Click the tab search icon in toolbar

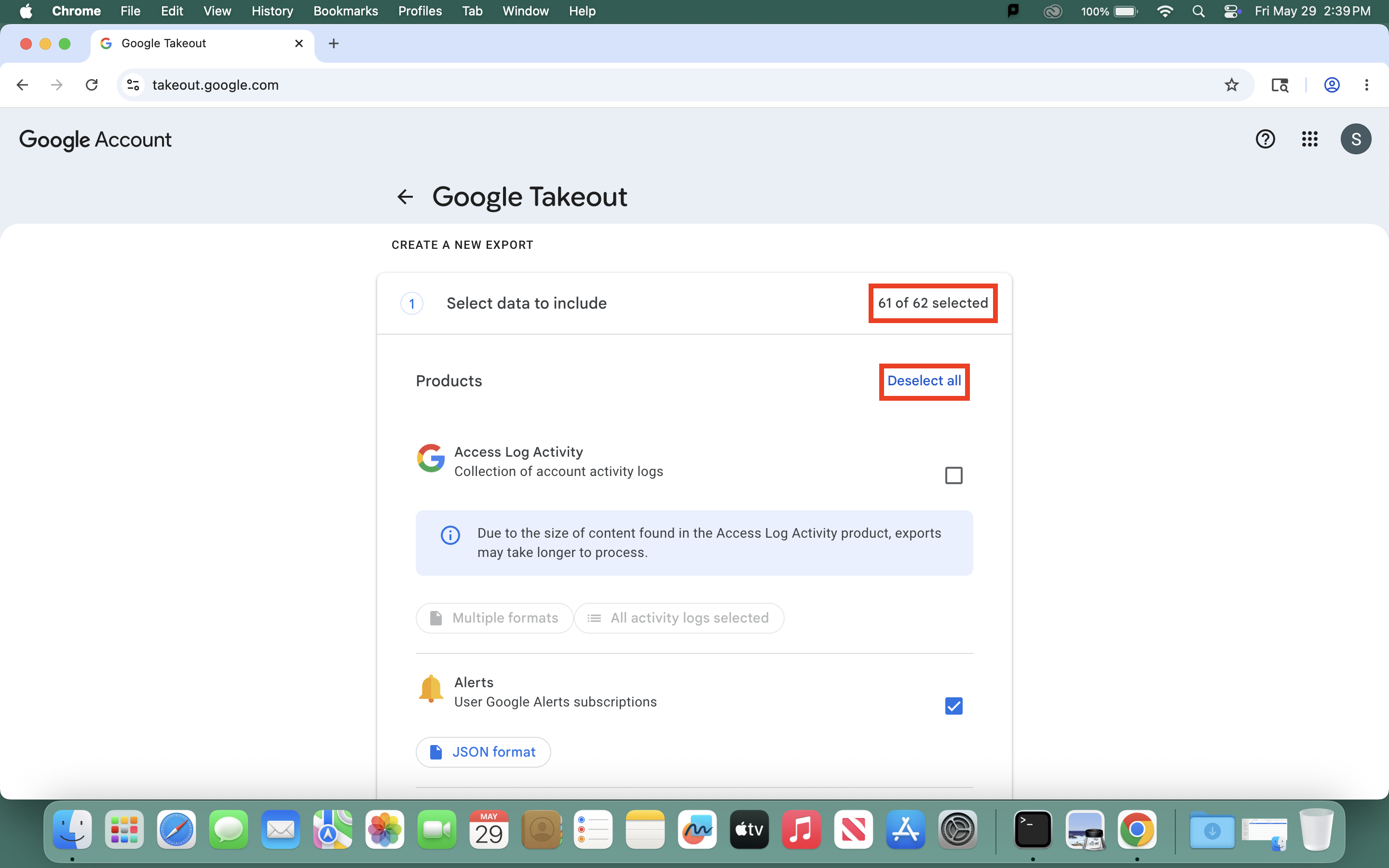pos(1280,85)
